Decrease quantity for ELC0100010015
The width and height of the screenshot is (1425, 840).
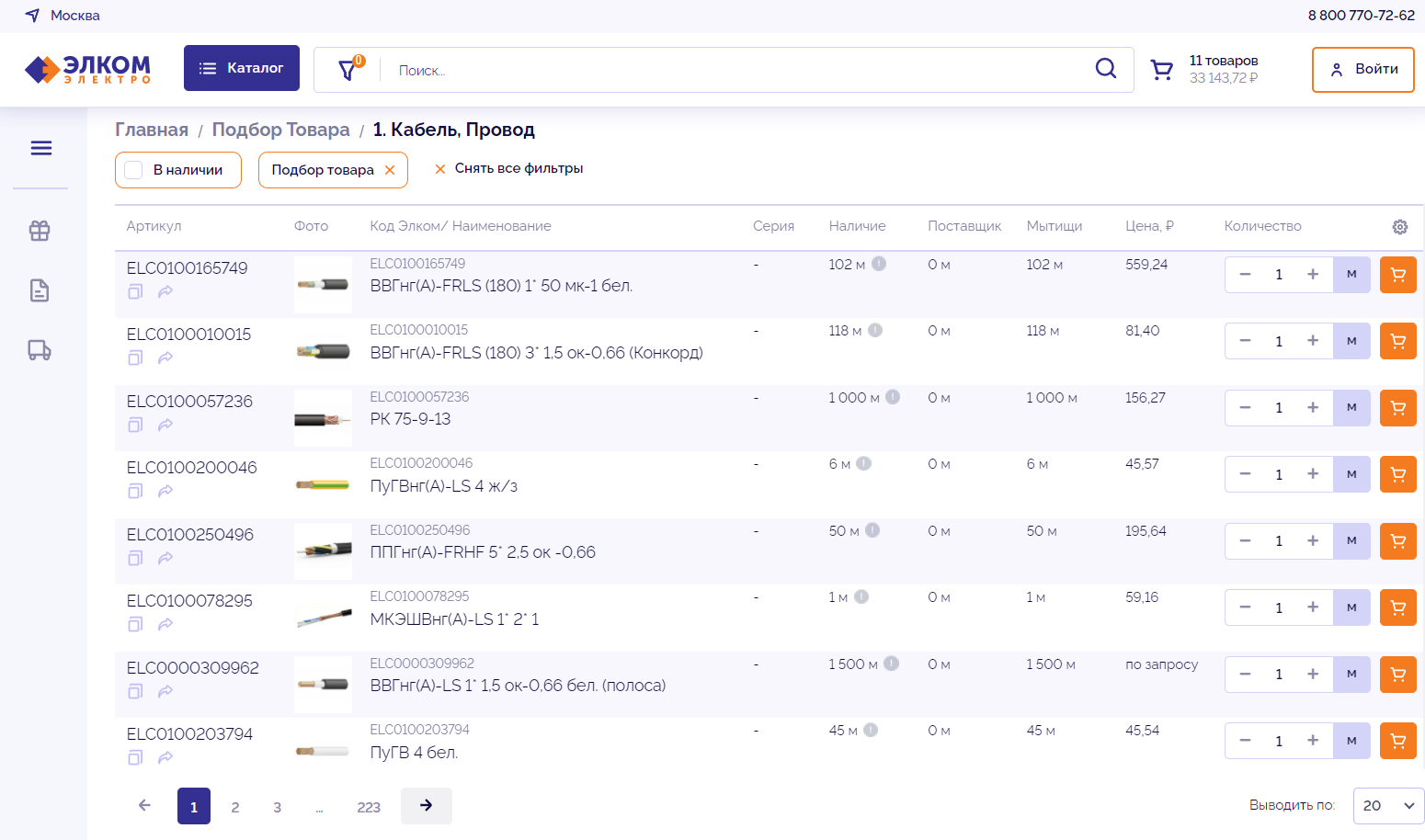[x=1245, y=341]
